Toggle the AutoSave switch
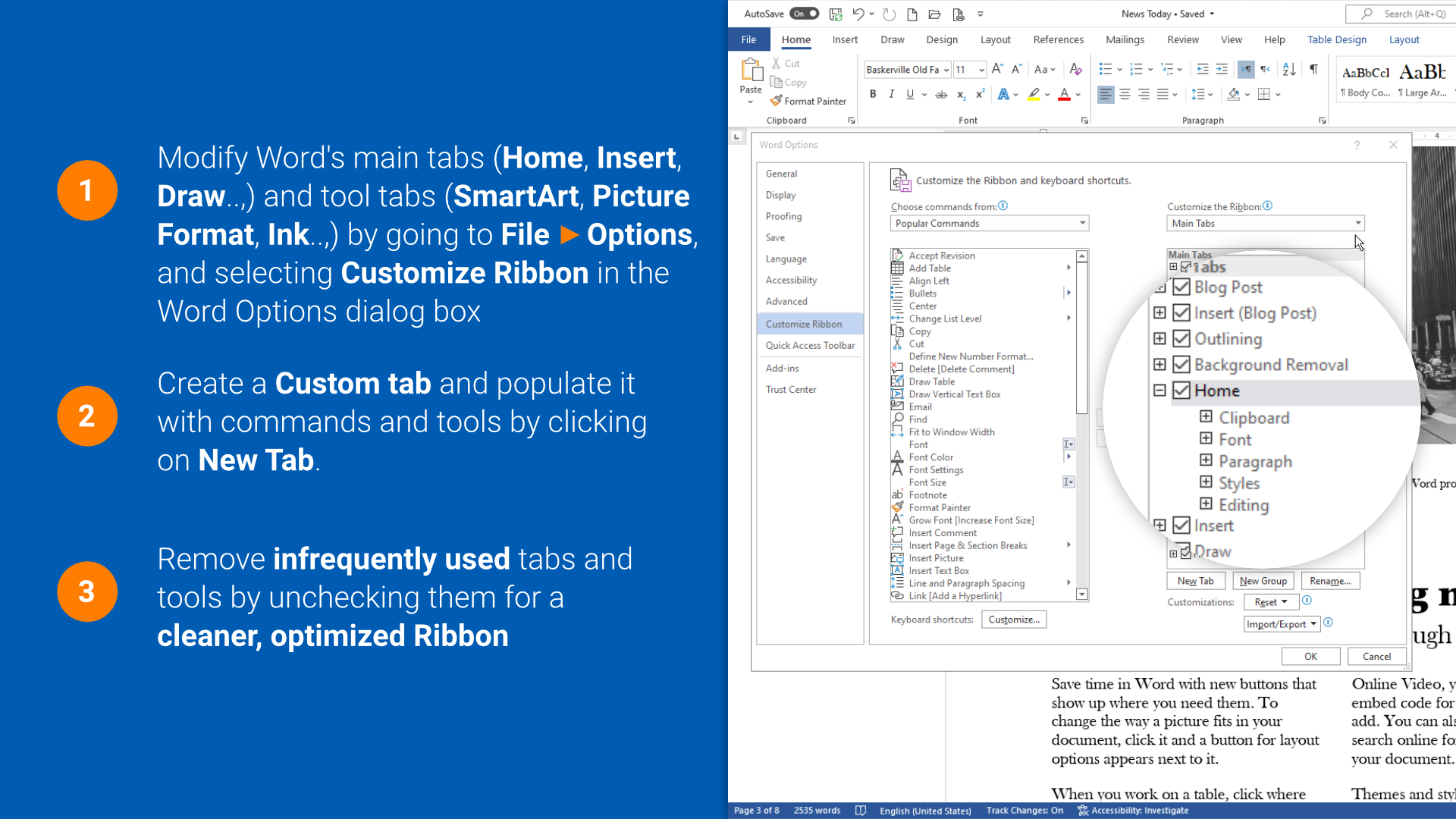The height and width of the screenshot is (819, 1456). pos(804,14)
